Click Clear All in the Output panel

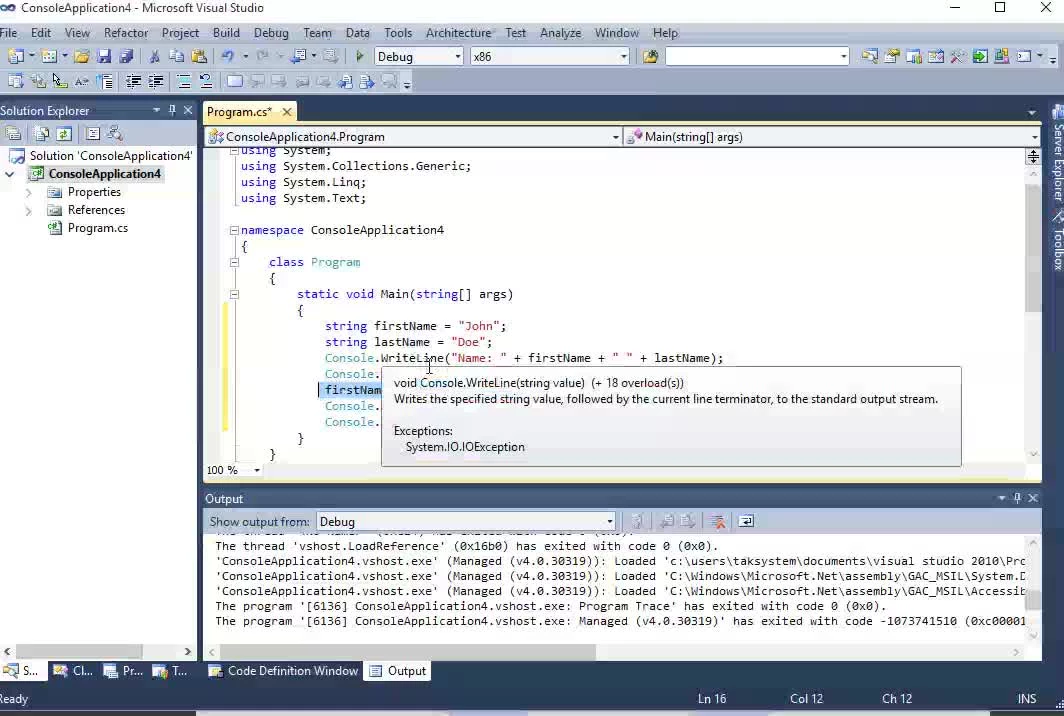[x=717, y=521]
